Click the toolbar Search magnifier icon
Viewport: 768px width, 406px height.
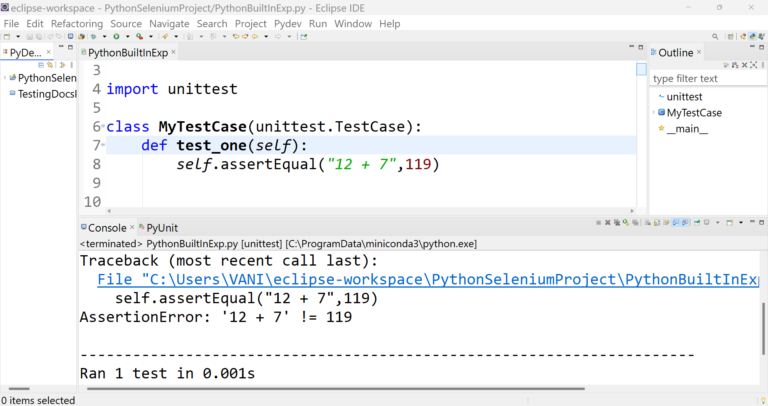tap(715, 36)
